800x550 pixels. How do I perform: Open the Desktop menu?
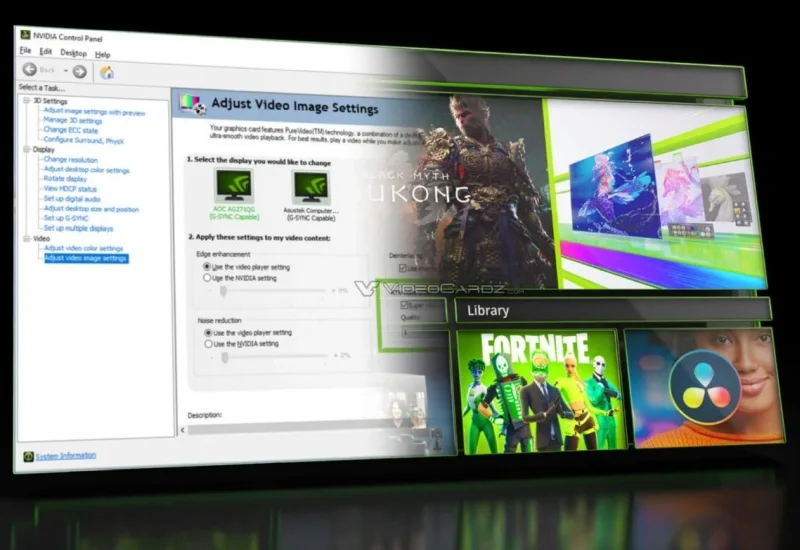pos(73,53)
